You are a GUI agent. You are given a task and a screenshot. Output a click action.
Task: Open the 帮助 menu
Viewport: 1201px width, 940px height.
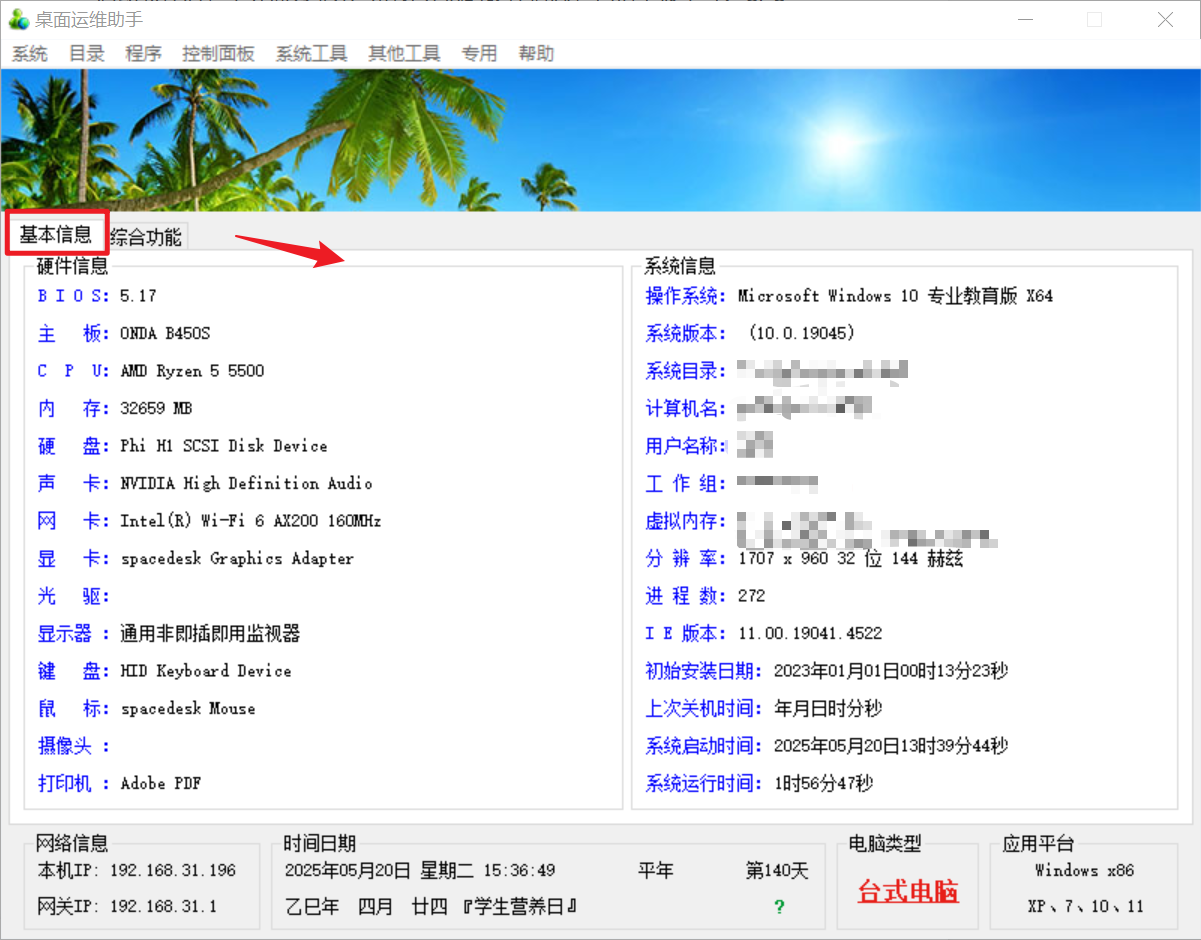tap(536, 54)
